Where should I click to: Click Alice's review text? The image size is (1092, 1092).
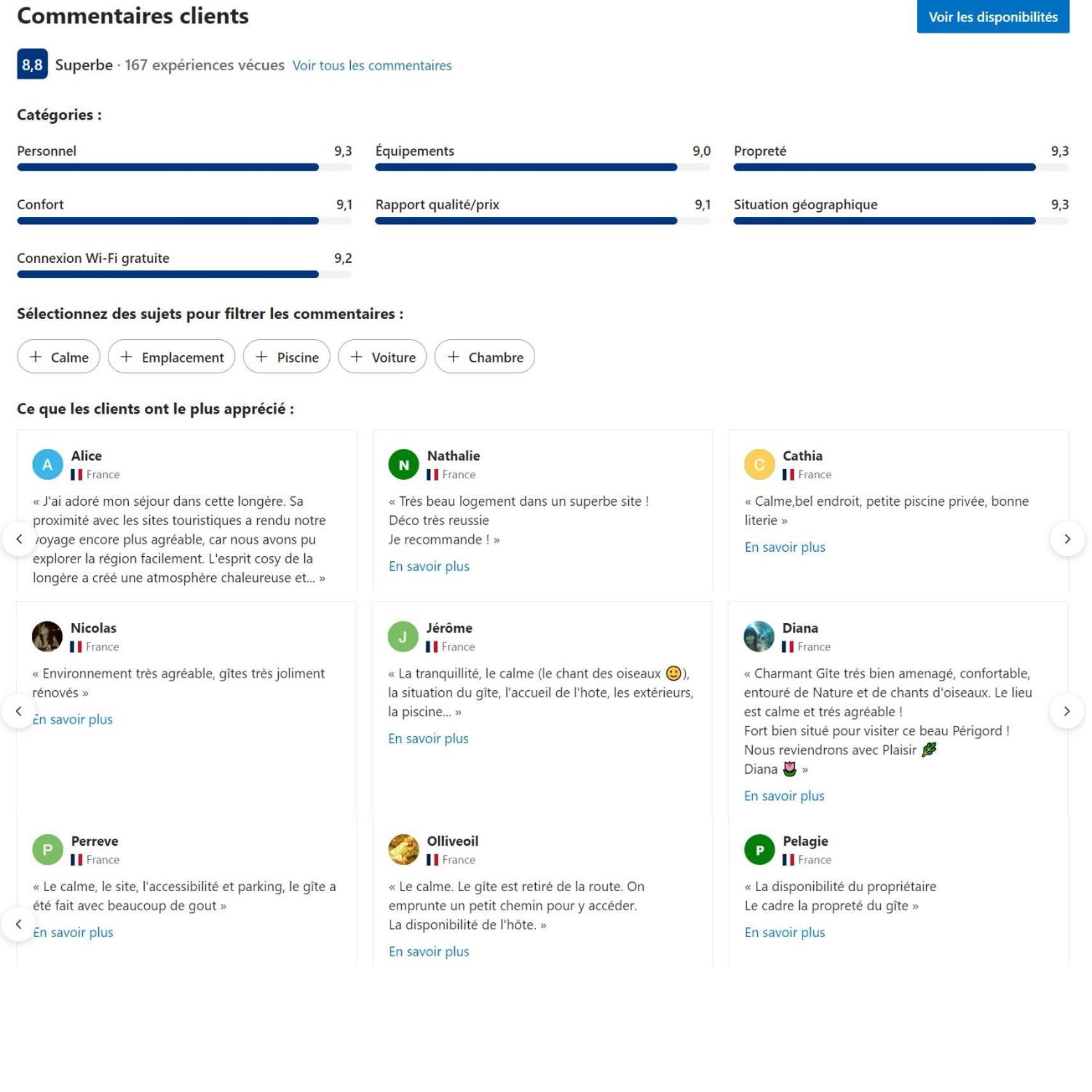coord(179,539)
